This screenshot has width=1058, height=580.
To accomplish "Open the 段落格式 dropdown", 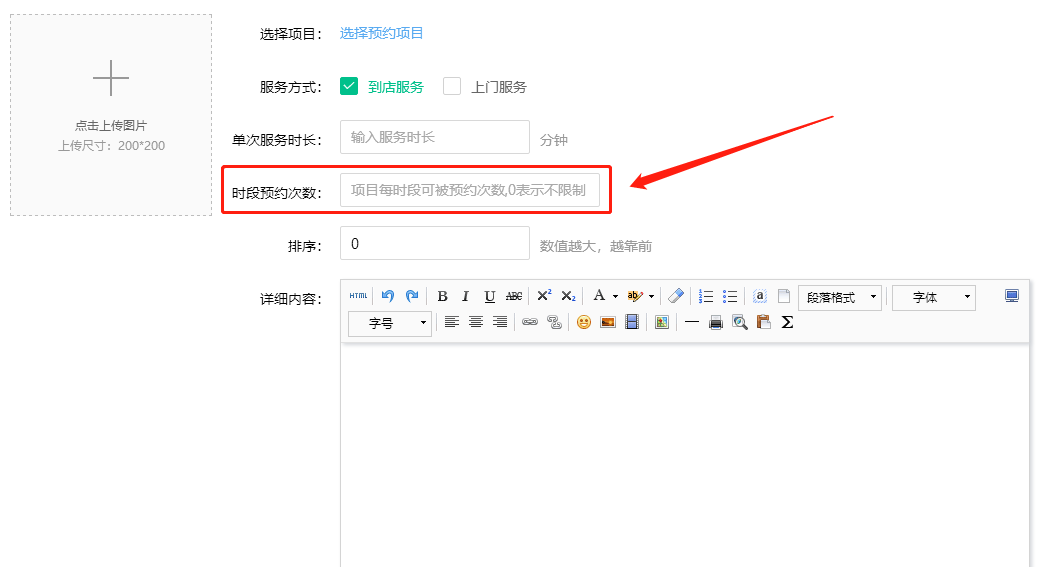I will click(x=840, y=297).
